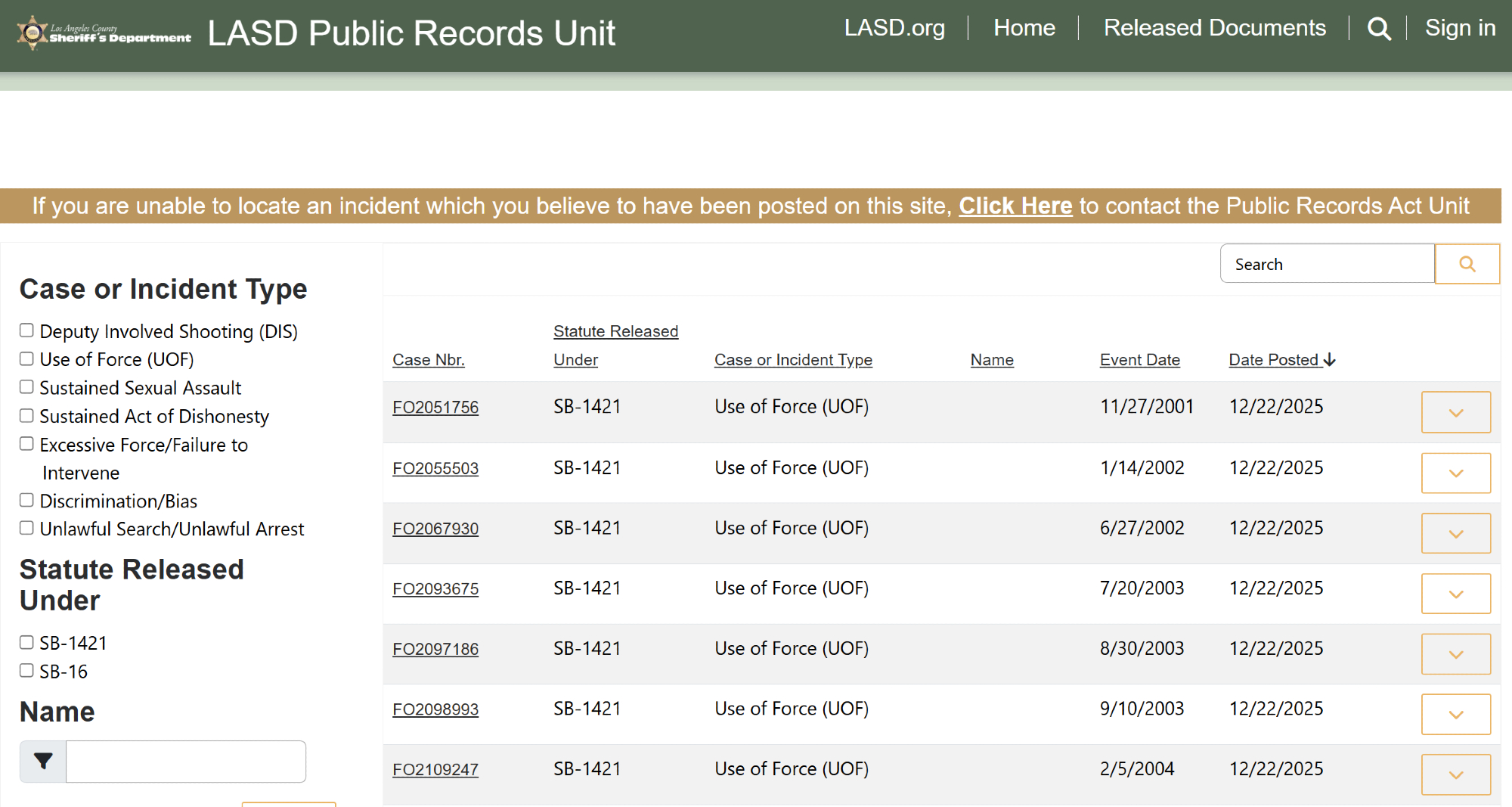This screenshot has width=1512, height=807.
Task: Check the Deputy Involved Shooting (DIS) box
Action: point(26,331)
